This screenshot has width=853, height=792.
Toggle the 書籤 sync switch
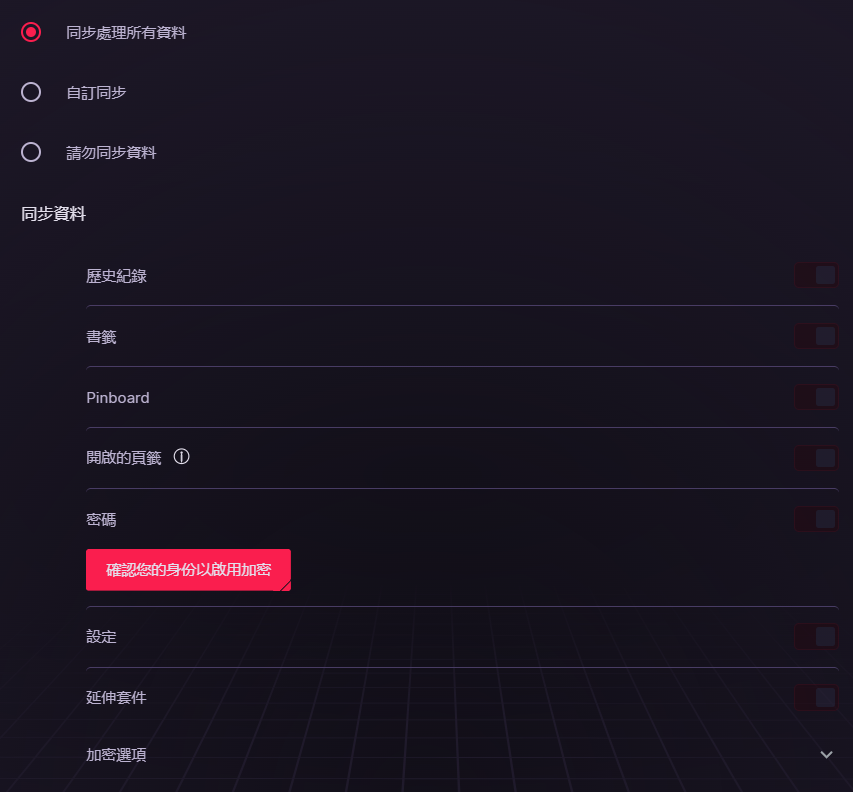816,336
